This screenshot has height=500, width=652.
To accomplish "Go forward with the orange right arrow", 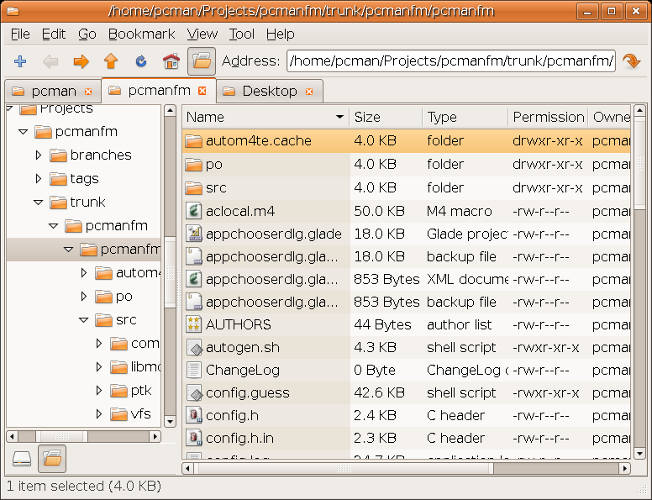I will [x=81, y=61].
